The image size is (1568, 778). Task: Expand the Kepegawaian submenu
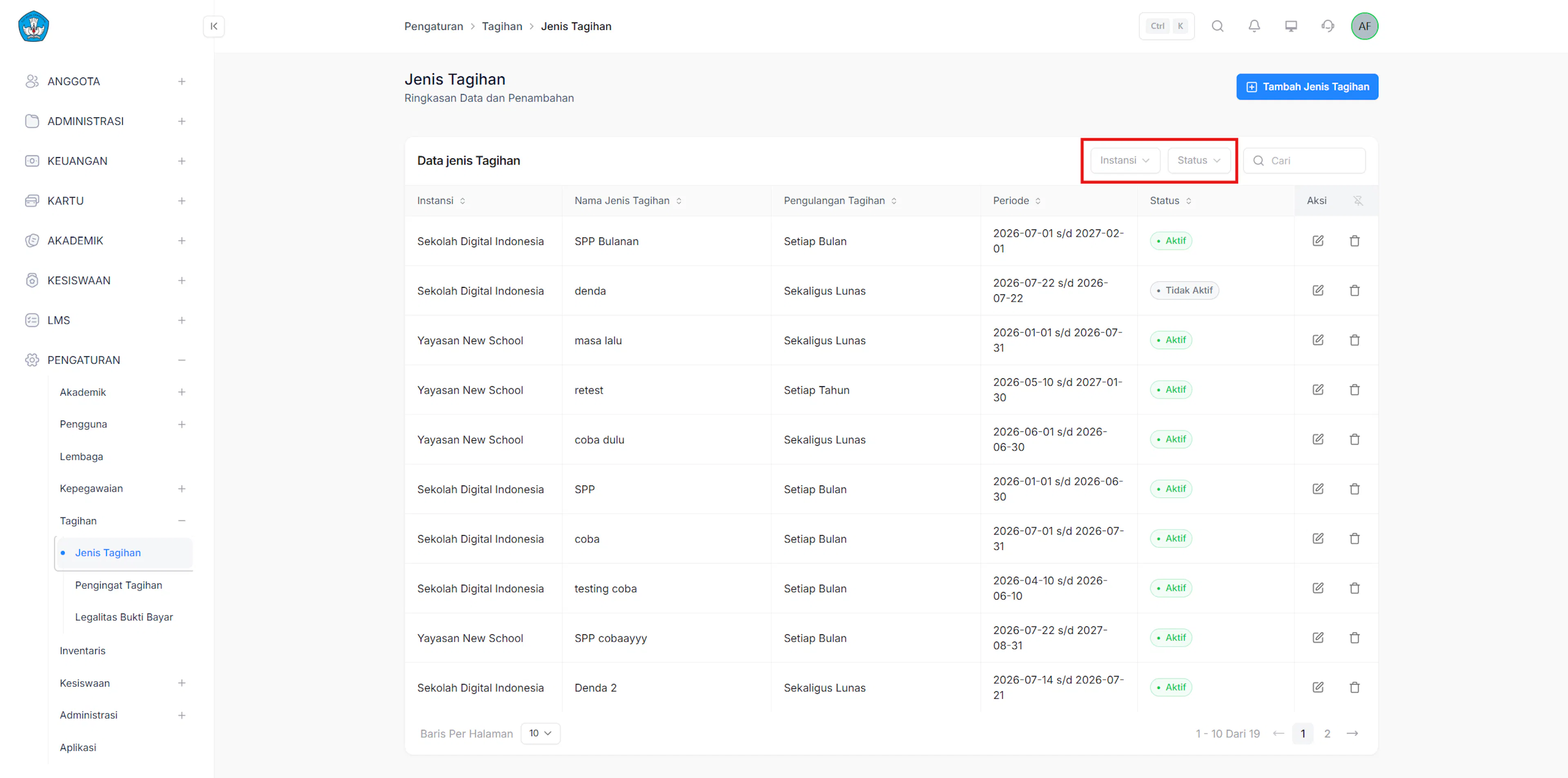181,489
